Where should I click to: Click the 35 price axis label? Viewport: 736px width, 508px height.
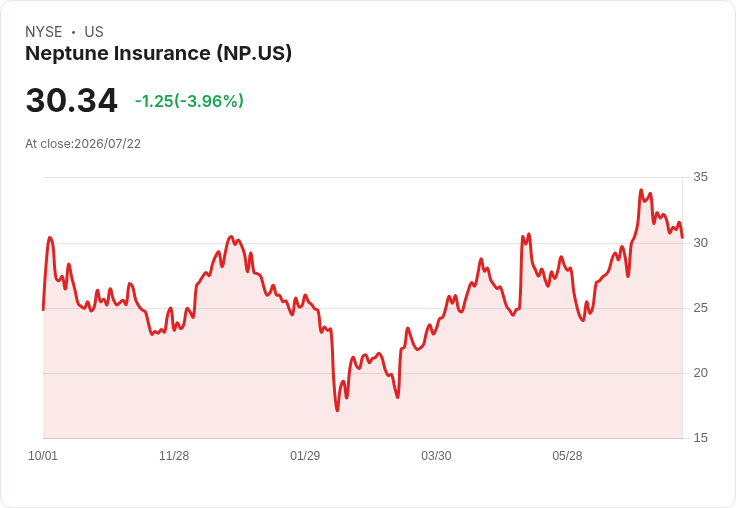[700, 177]
